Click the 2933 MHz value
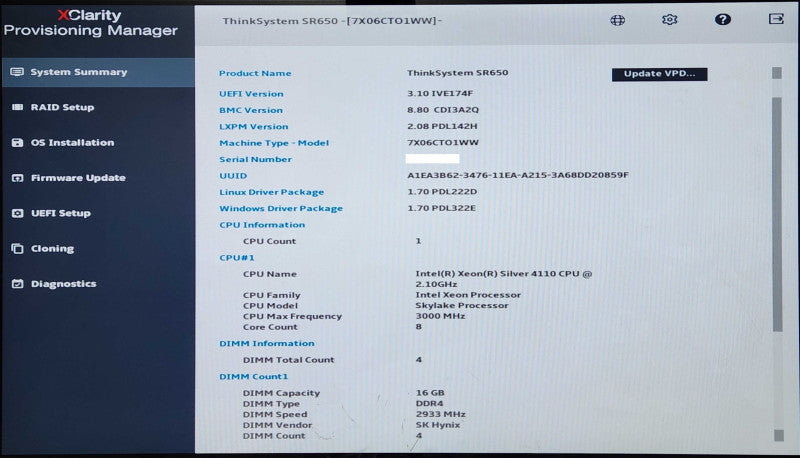 [440, 414]
